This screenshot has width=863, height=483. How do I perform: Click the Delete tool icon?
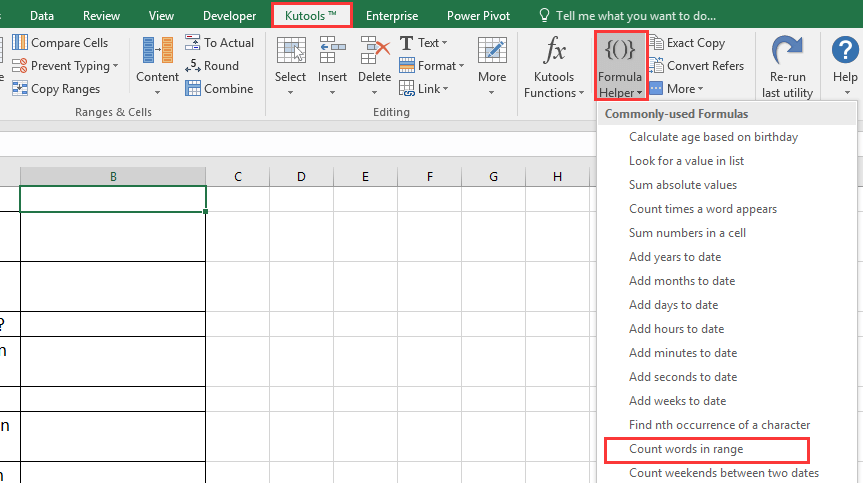pos(375,52)
